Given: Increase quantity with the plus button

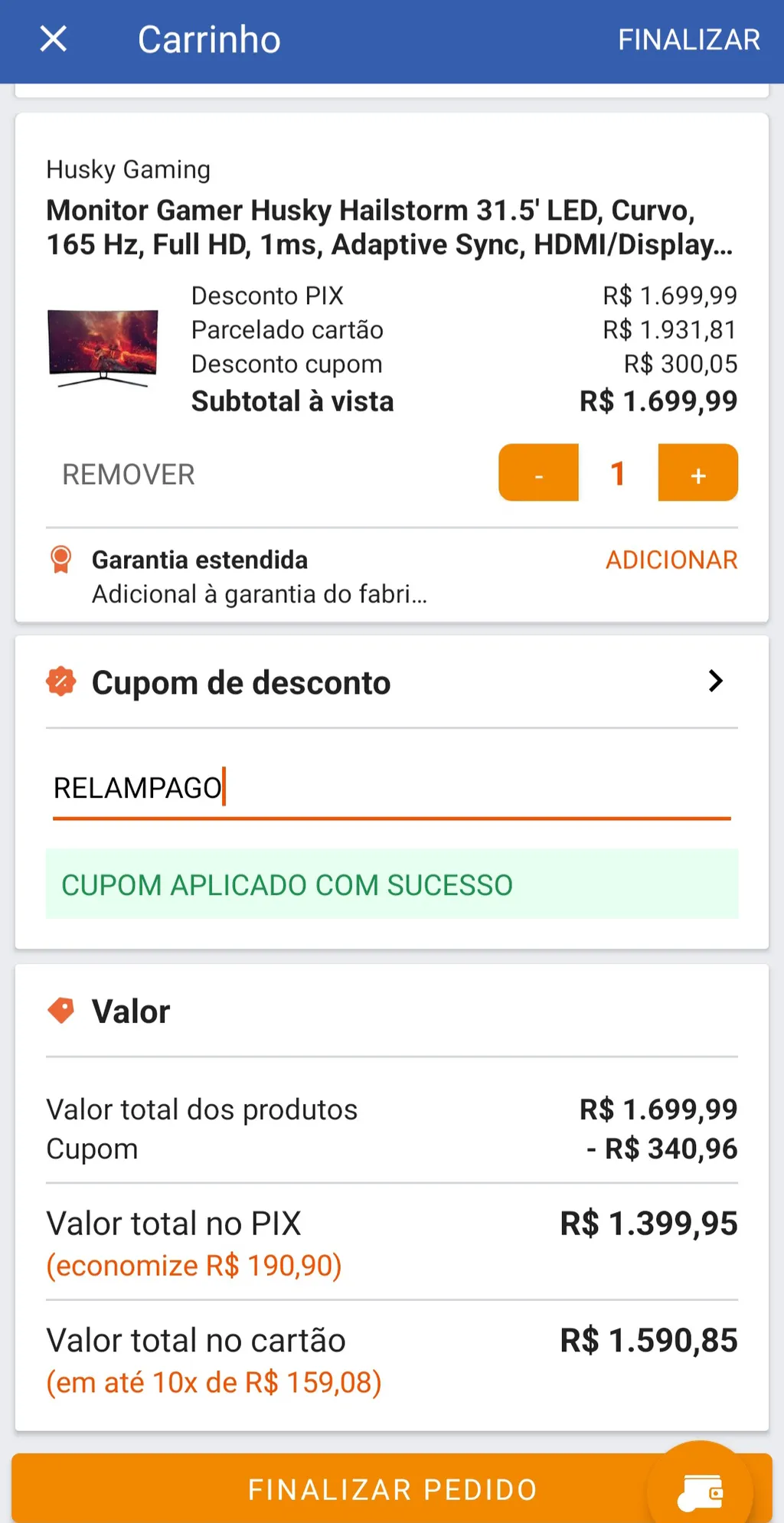Looking at the screenshot, I should [x=698, y=473].
